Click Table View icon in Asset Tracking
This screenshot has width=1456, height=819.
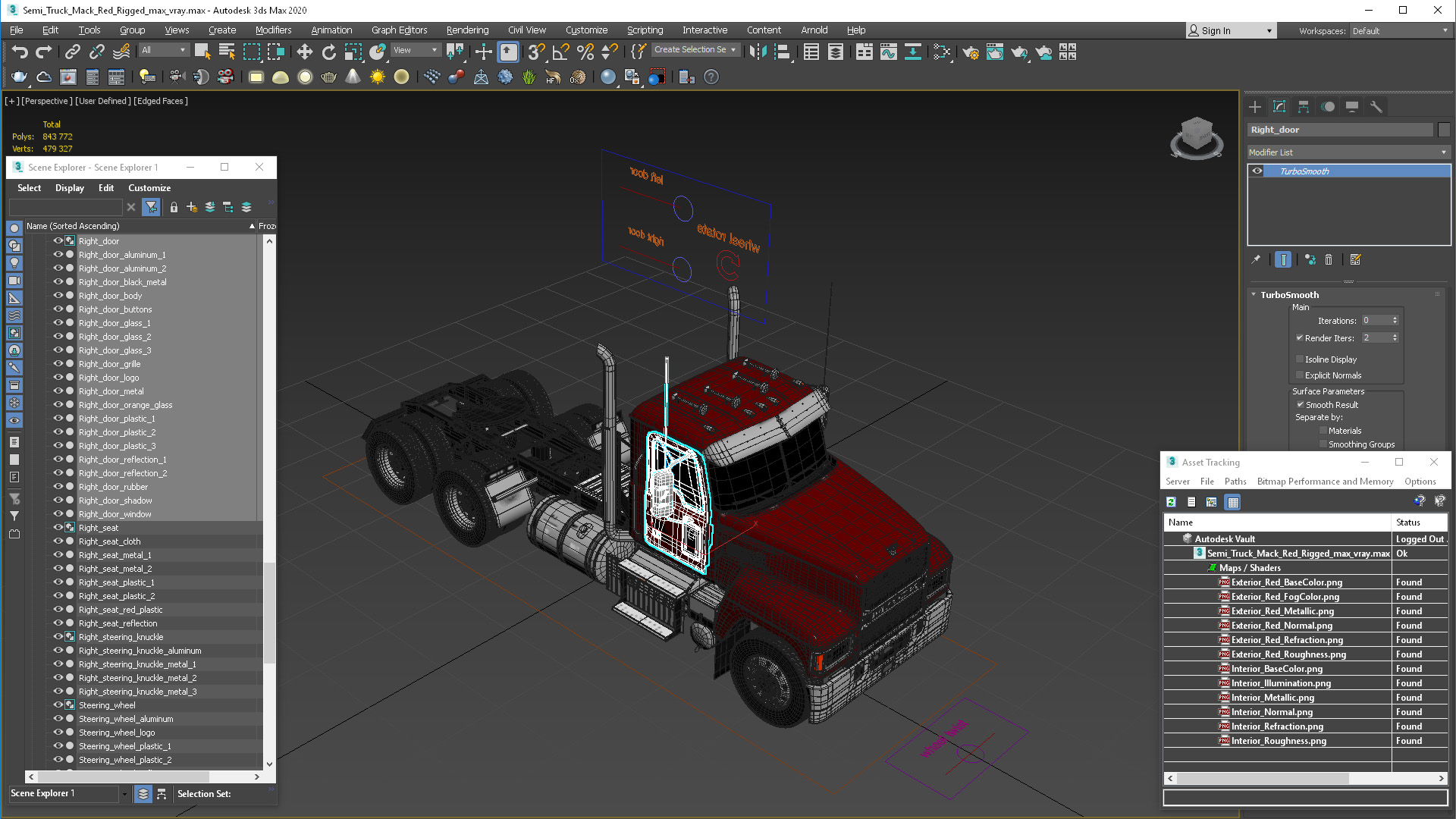click(1233, 502)
